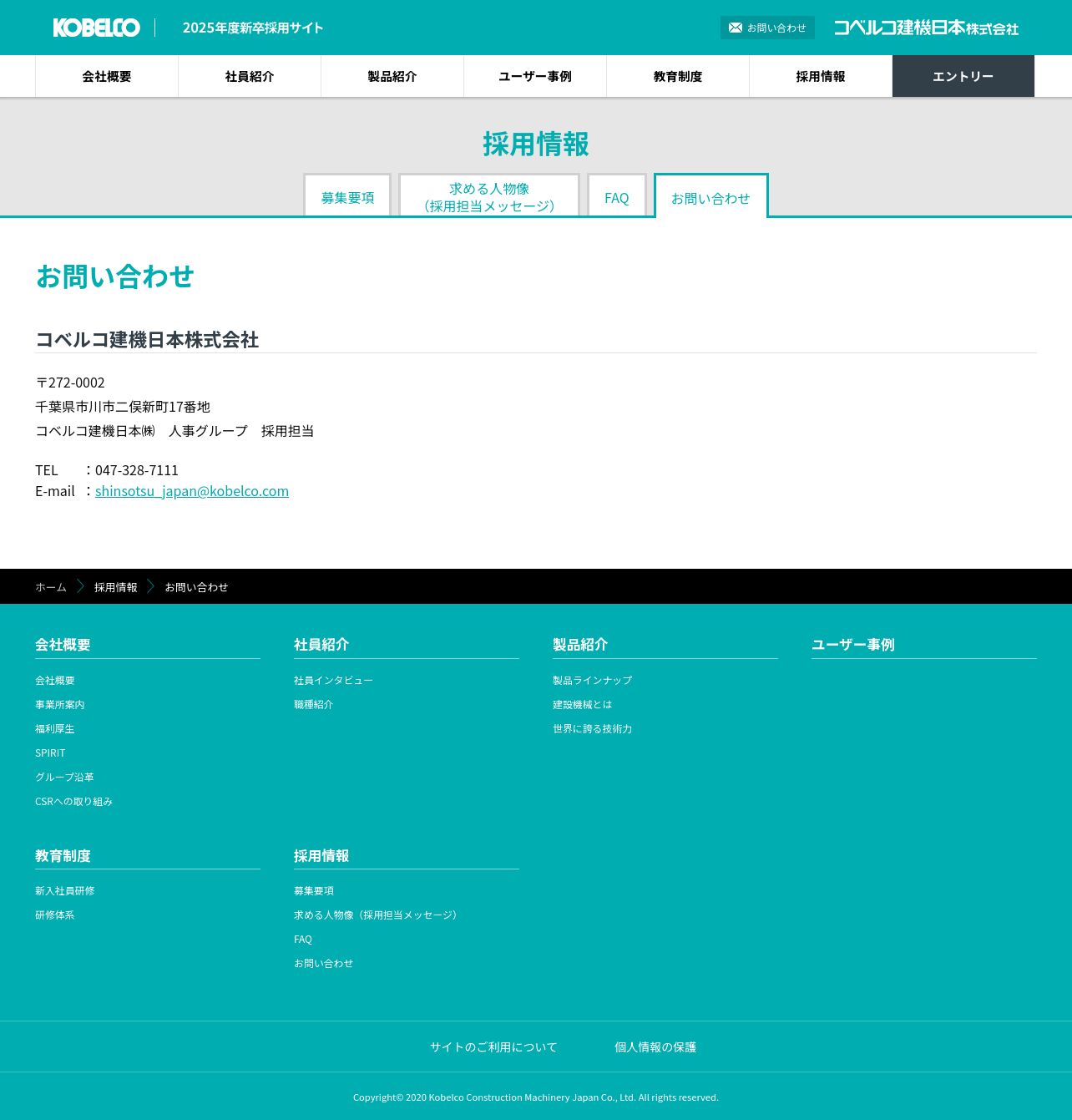Viewport: 1072px width, 1120px height.
Task: Go to ホーム in the breadcrumb
Action: tap(51, 587)
